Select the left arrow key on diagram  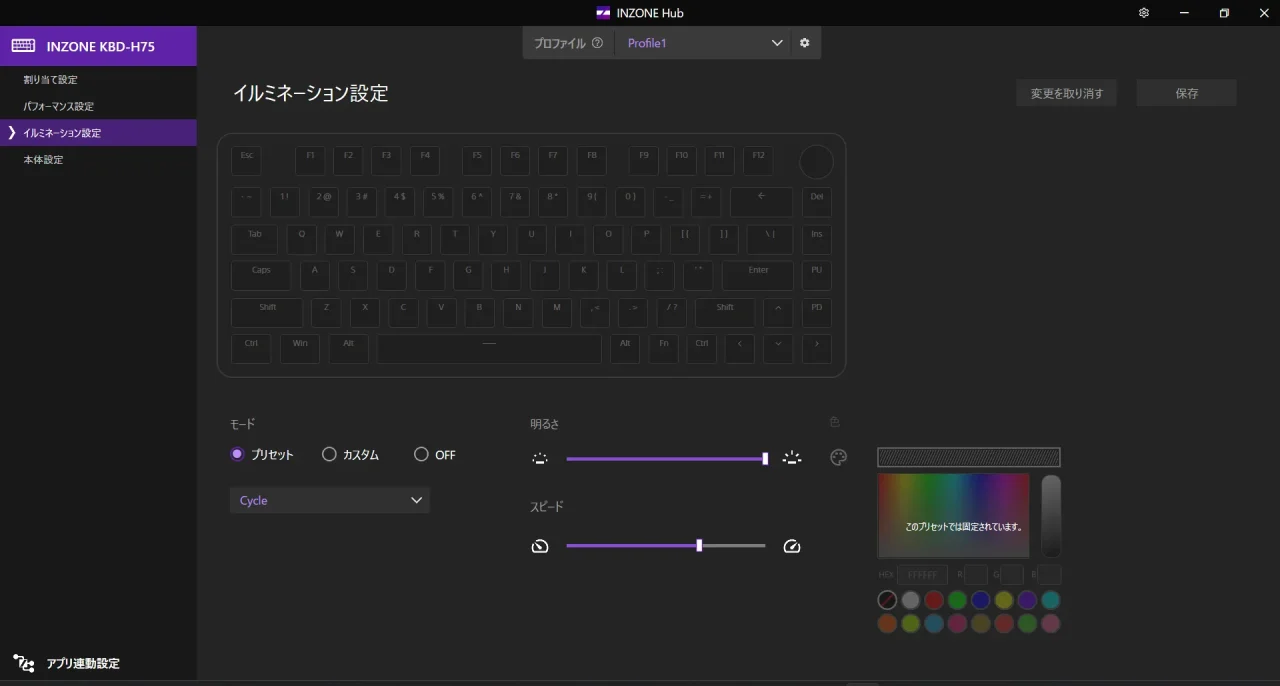(x=740, y=348)
